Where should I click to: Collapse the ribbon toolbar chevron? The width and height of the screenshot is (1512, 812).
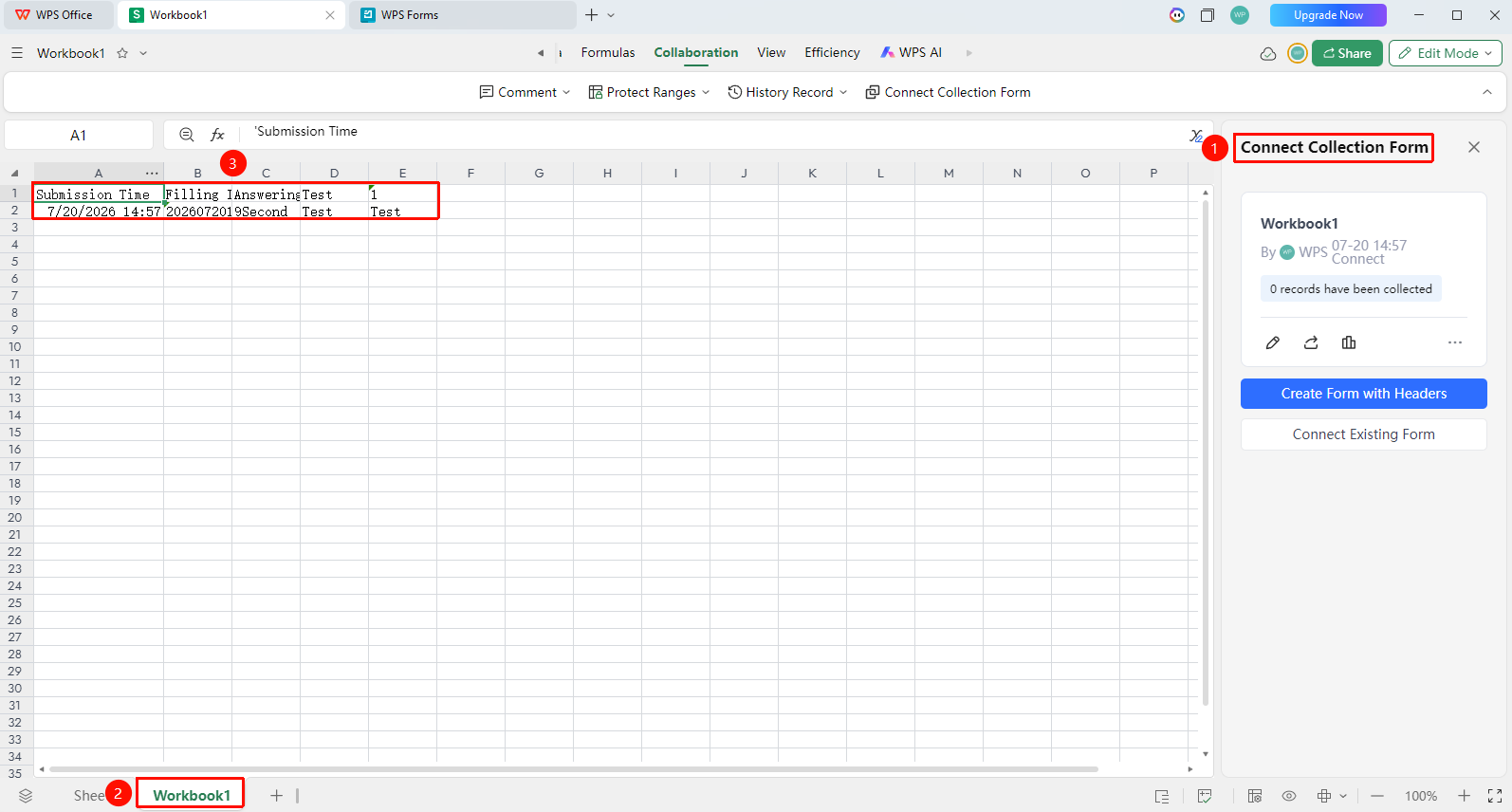point(1487,92)
